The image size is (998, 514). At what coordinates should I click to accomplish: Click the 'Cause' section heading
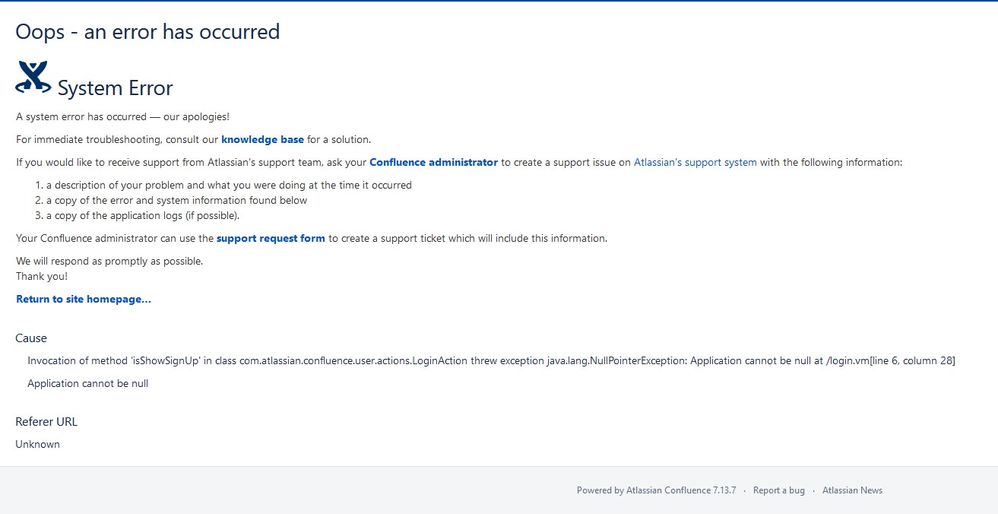(x=31, y=338)
